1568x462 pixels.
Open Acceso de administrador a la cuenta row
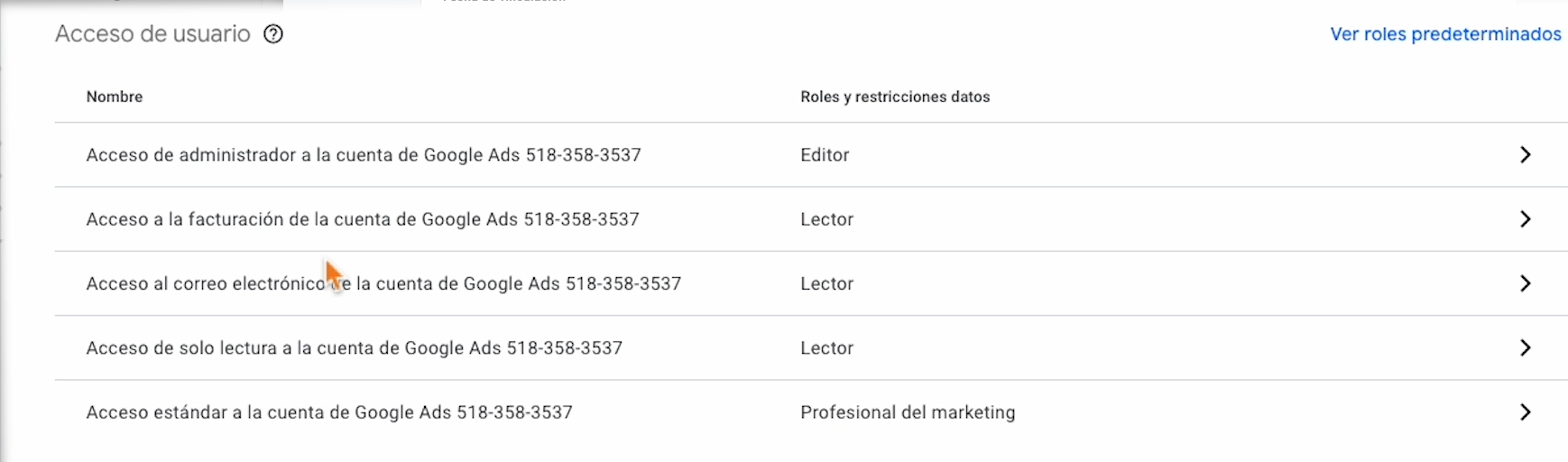point(811,155)
